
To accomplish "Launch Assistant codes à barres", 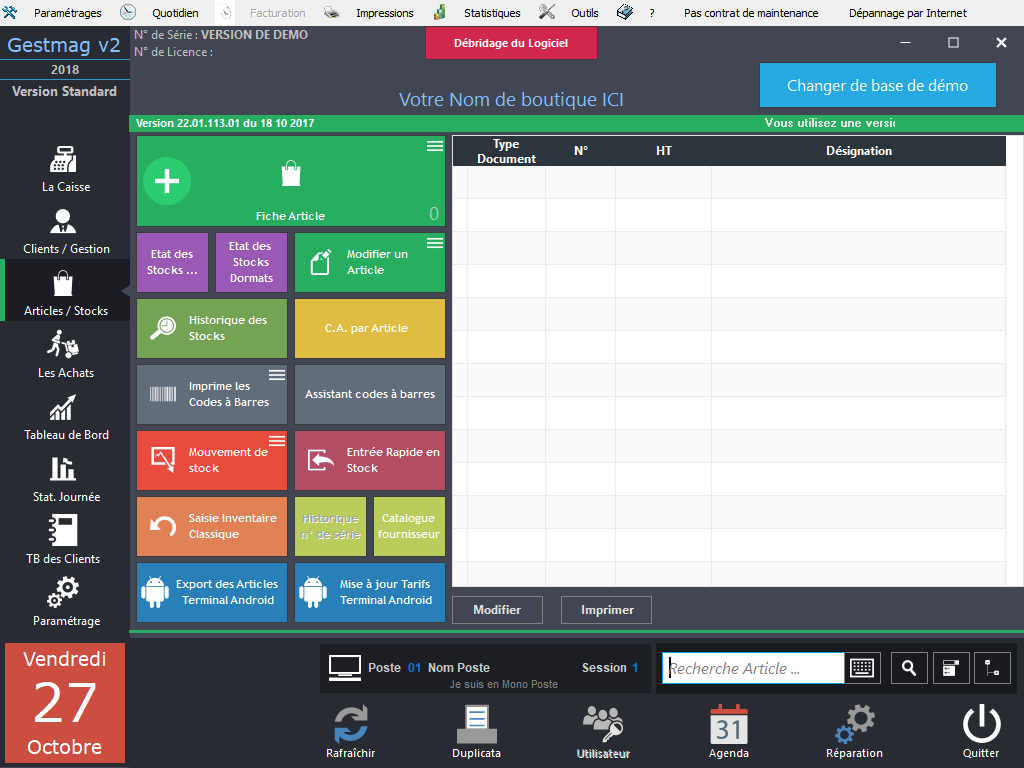I will click(x=370, y=394).
